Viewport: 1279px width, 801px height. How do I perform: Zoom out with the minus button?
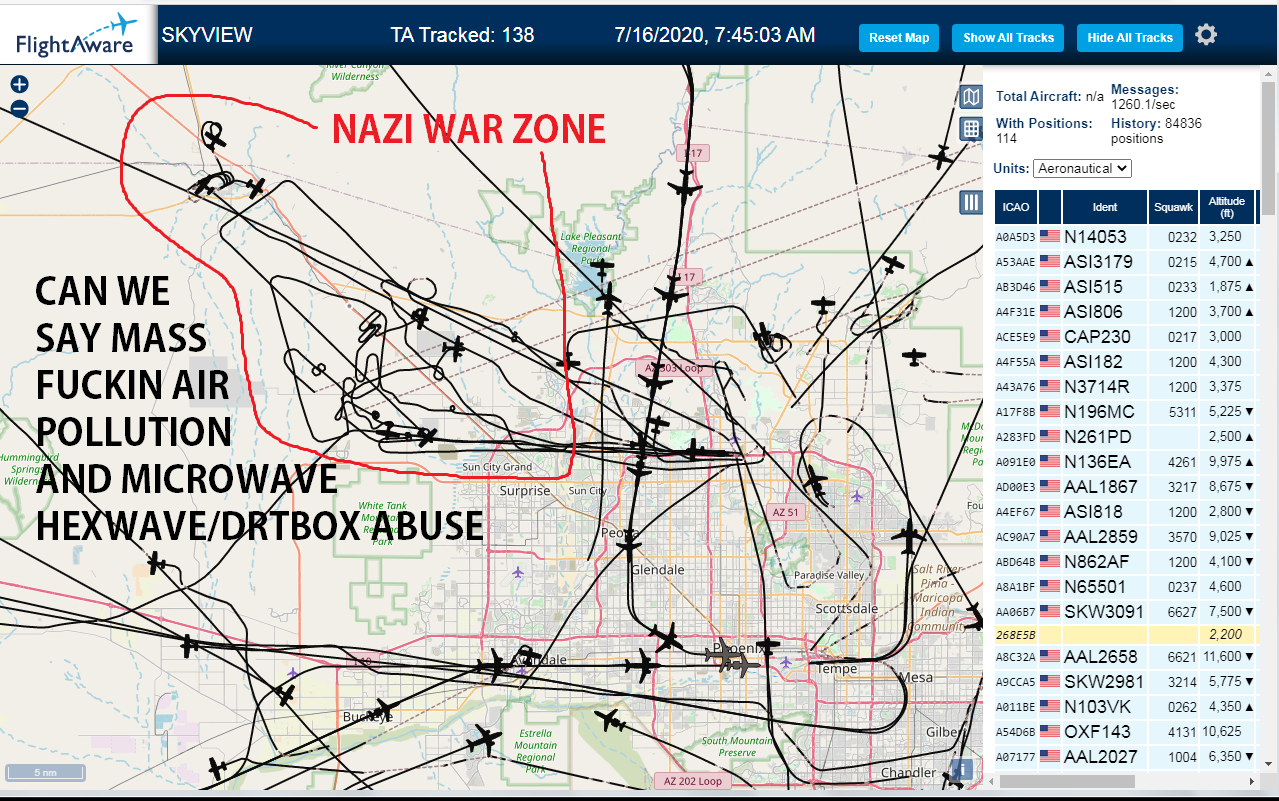[x=19, y=110]
